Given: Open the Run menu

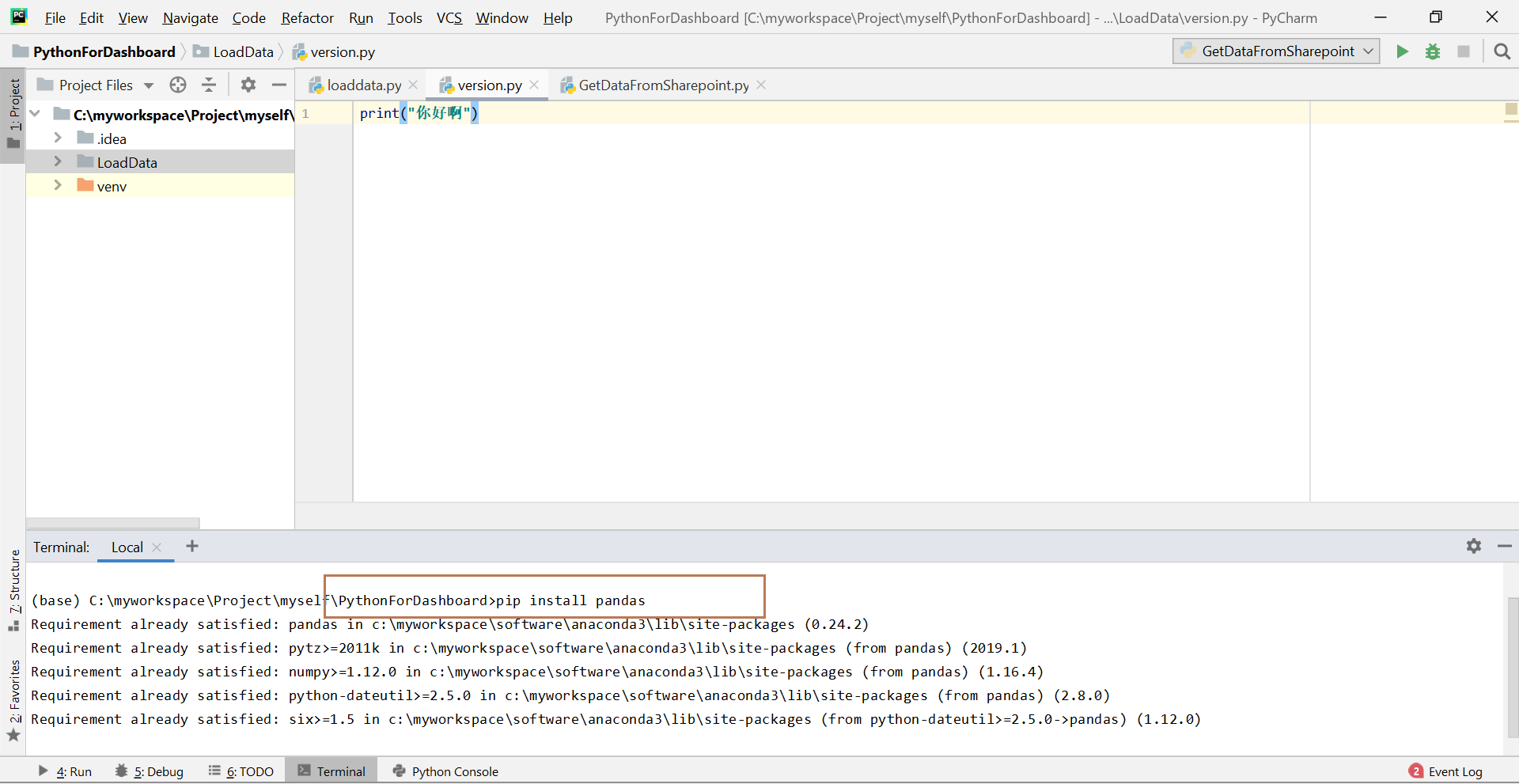Looking at the screenshot, I should (x=361, y=17).
